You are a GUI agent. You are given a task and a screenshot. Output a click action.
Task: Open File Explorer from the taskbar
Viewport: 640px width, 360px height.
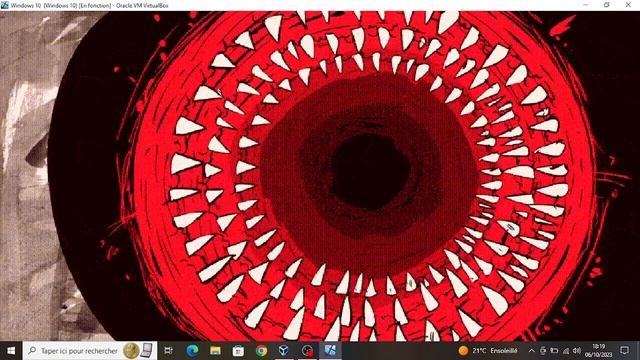[216, 351]
